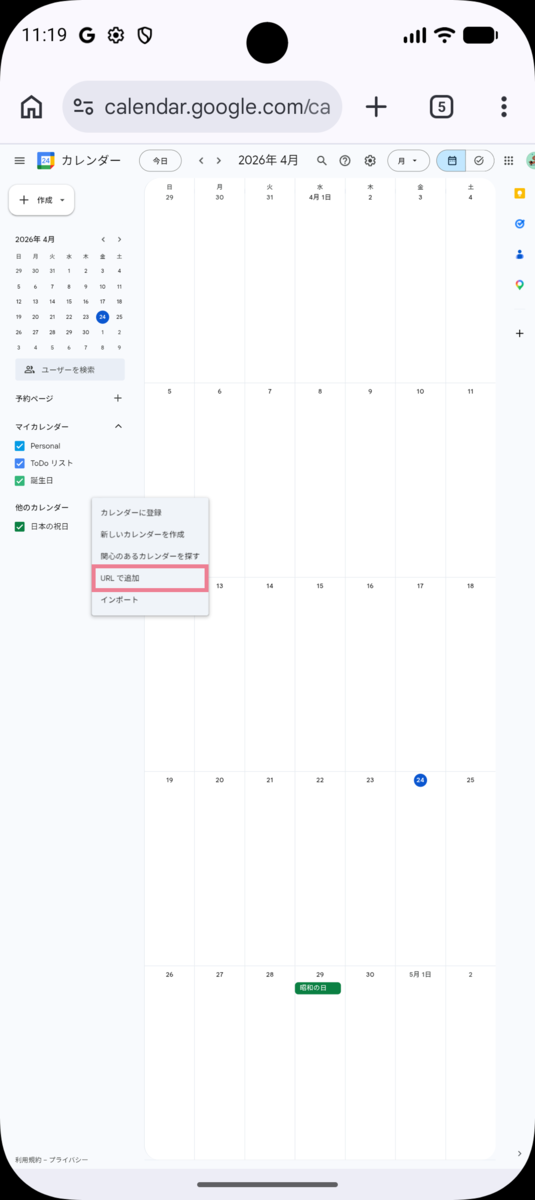The height and width of the screenshot is (1200, 535).
Task: Click in the ユーザーを検索 field
Action: coord(70,369)
